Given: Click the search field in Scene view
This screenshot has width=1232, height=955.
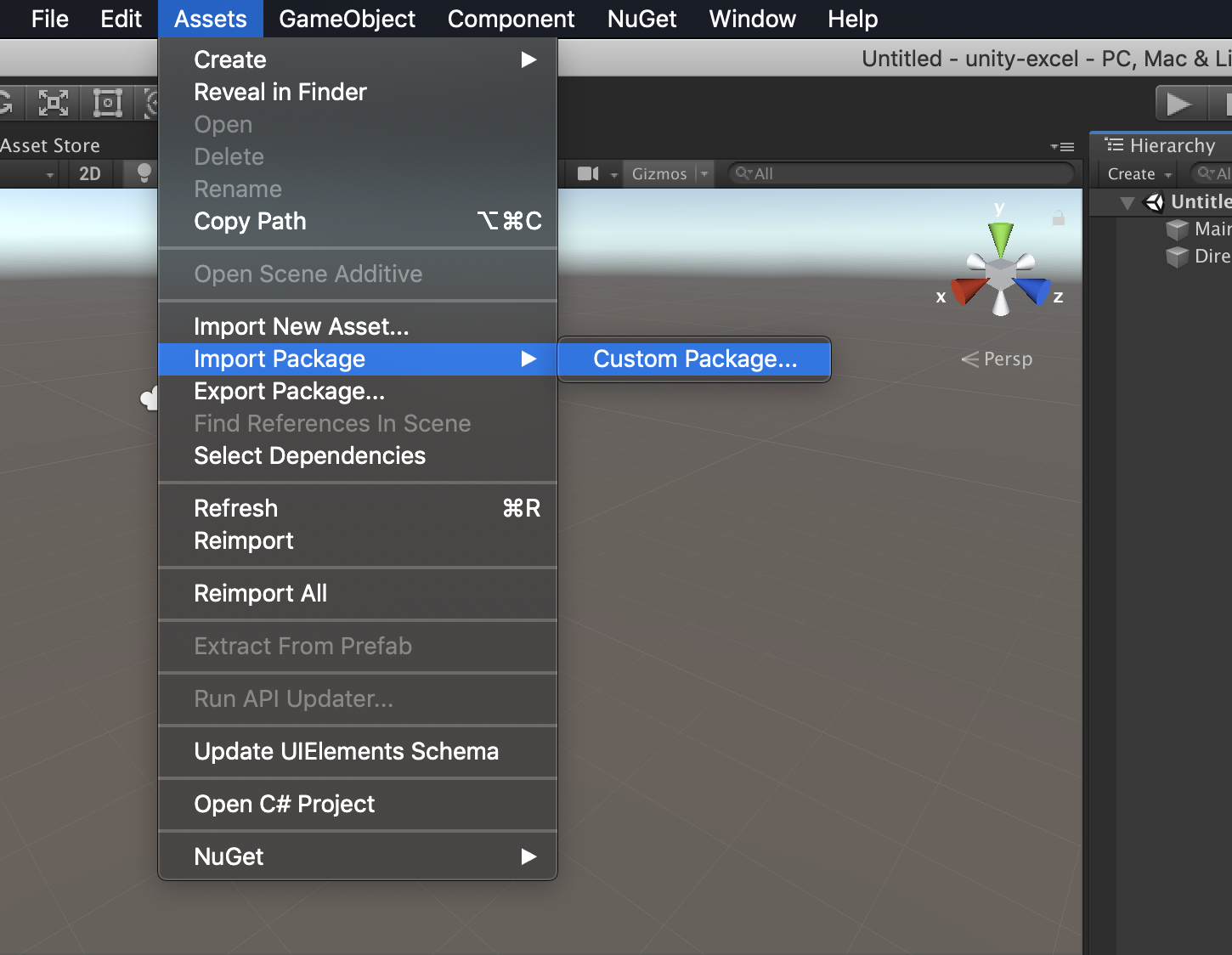Looking at the screenshot, I should [901, 173].
